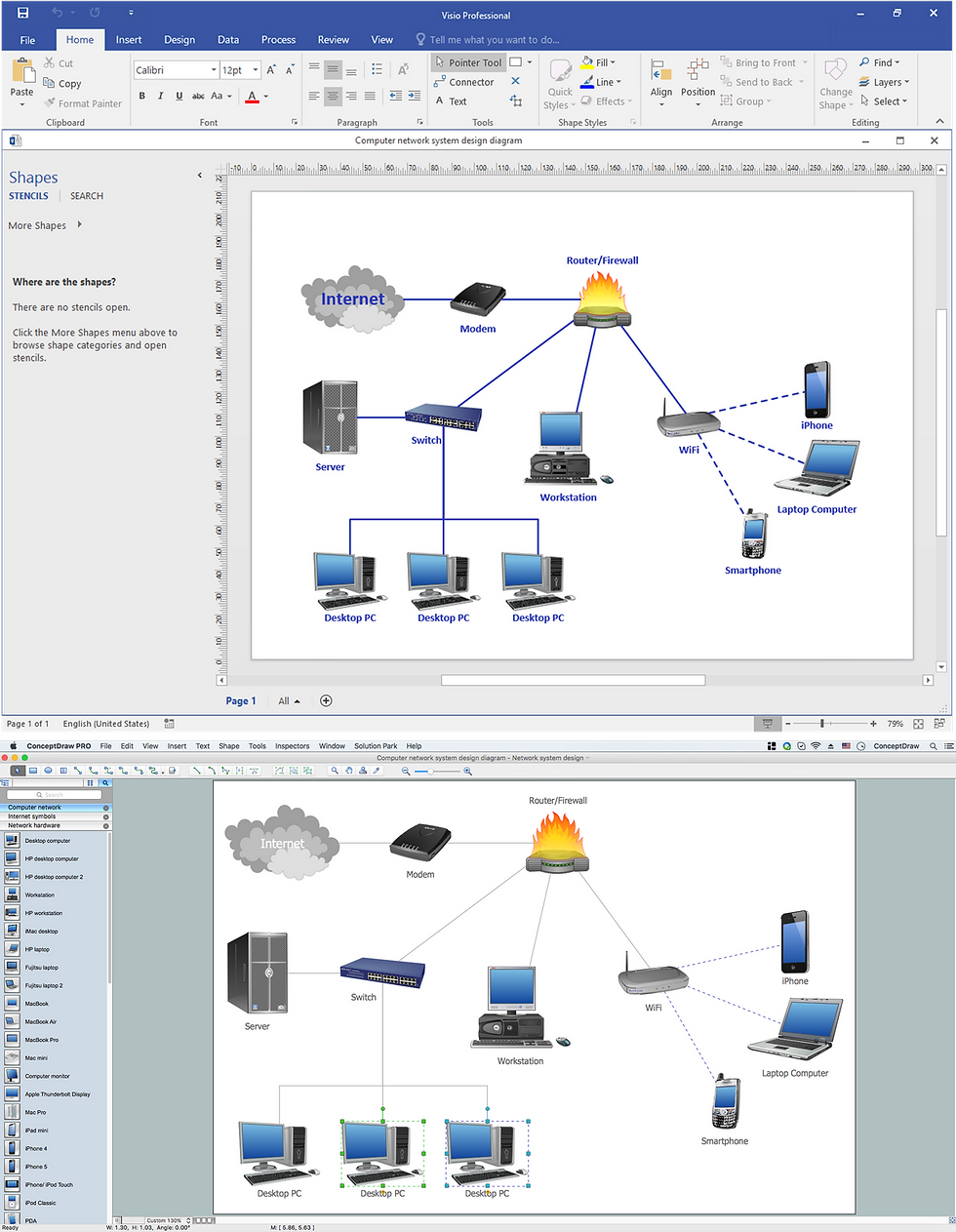Click zoom-in magnifier in ConceptDraw toolbar
This screenshot has height=1232, width=956.
point(467,771)
